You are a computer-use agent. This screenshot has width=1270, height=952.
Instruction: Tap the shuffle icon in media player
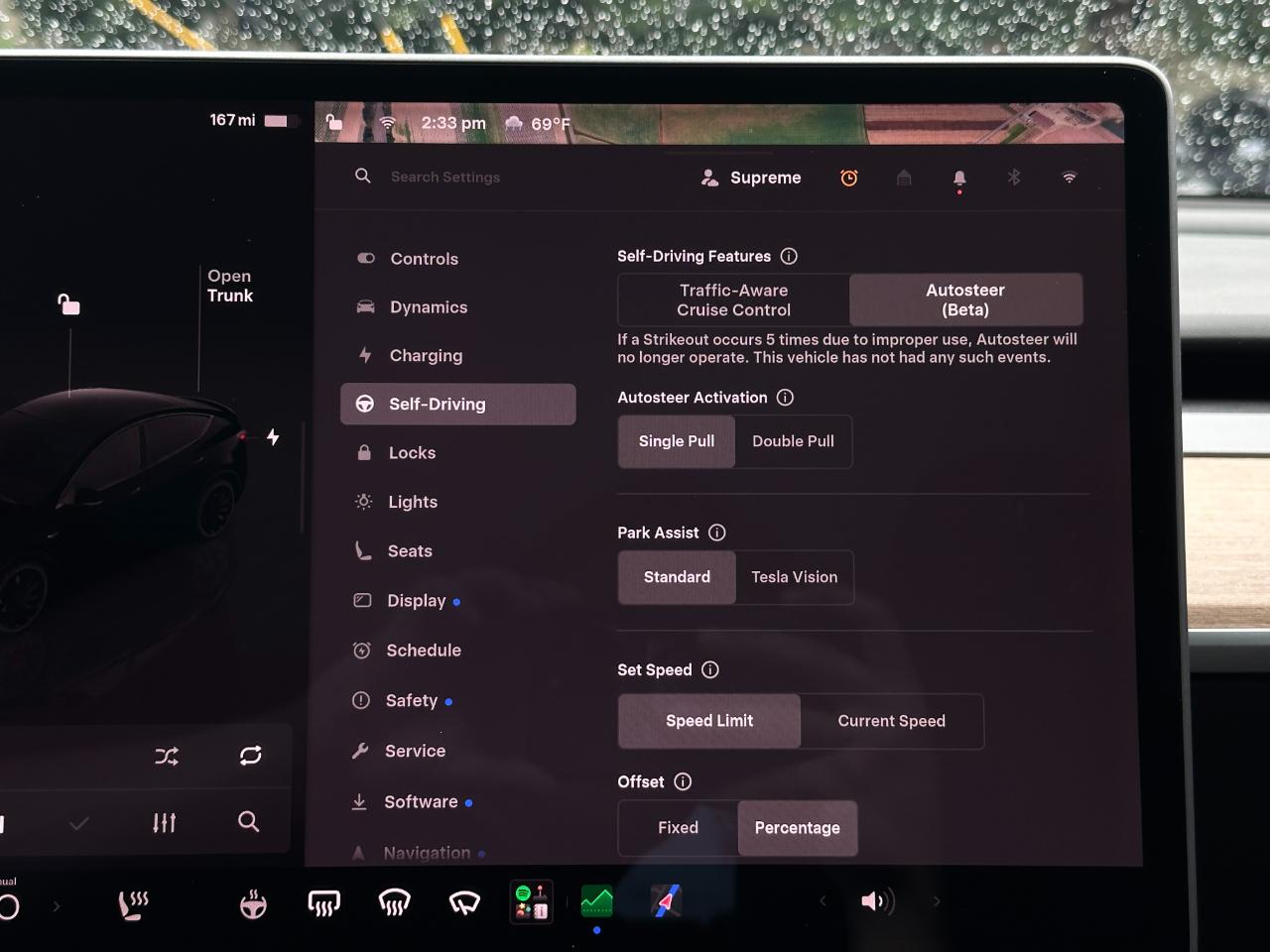point(167,756)
